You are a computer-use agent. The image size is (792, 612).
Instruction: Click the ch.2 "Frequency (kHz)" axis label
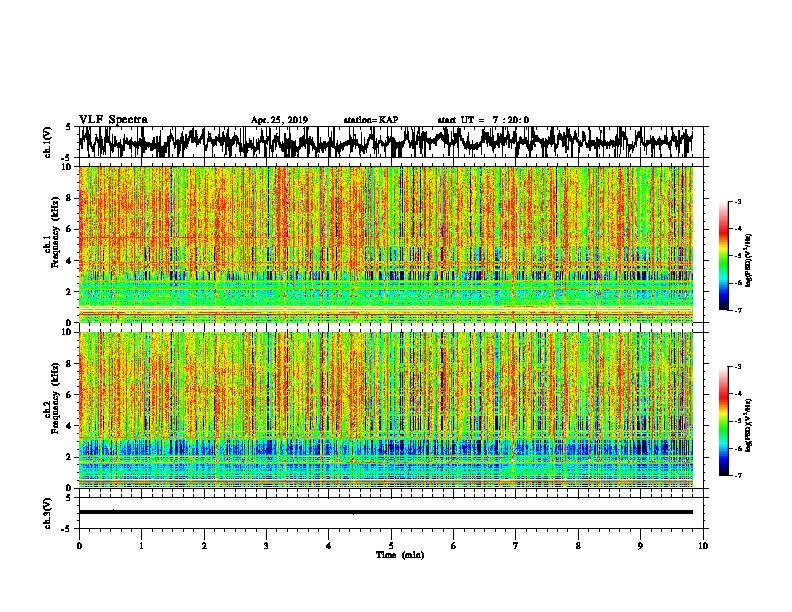coord(55,398)
